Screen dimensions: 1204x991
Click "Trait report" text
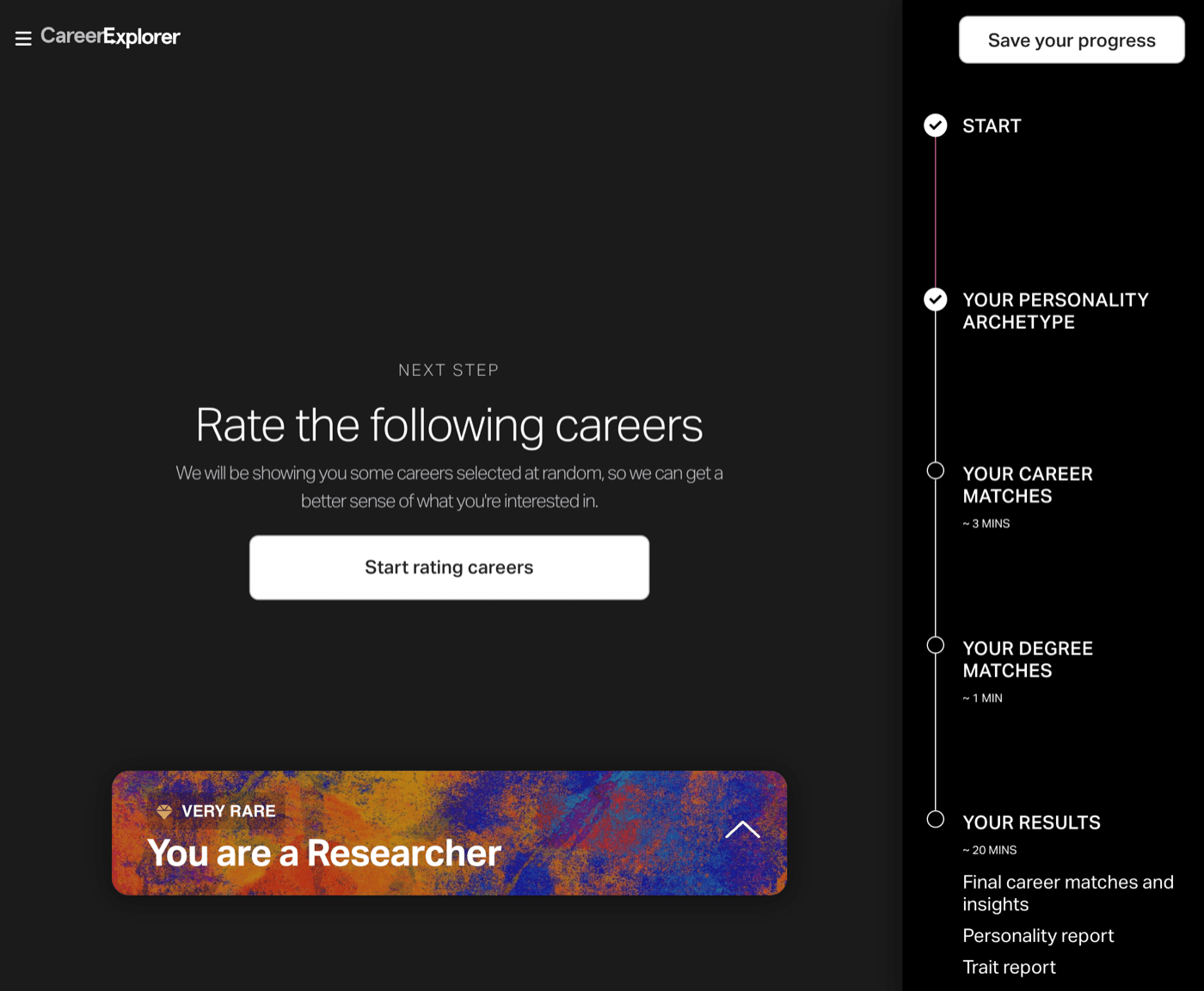click(x=1009, y=967)
